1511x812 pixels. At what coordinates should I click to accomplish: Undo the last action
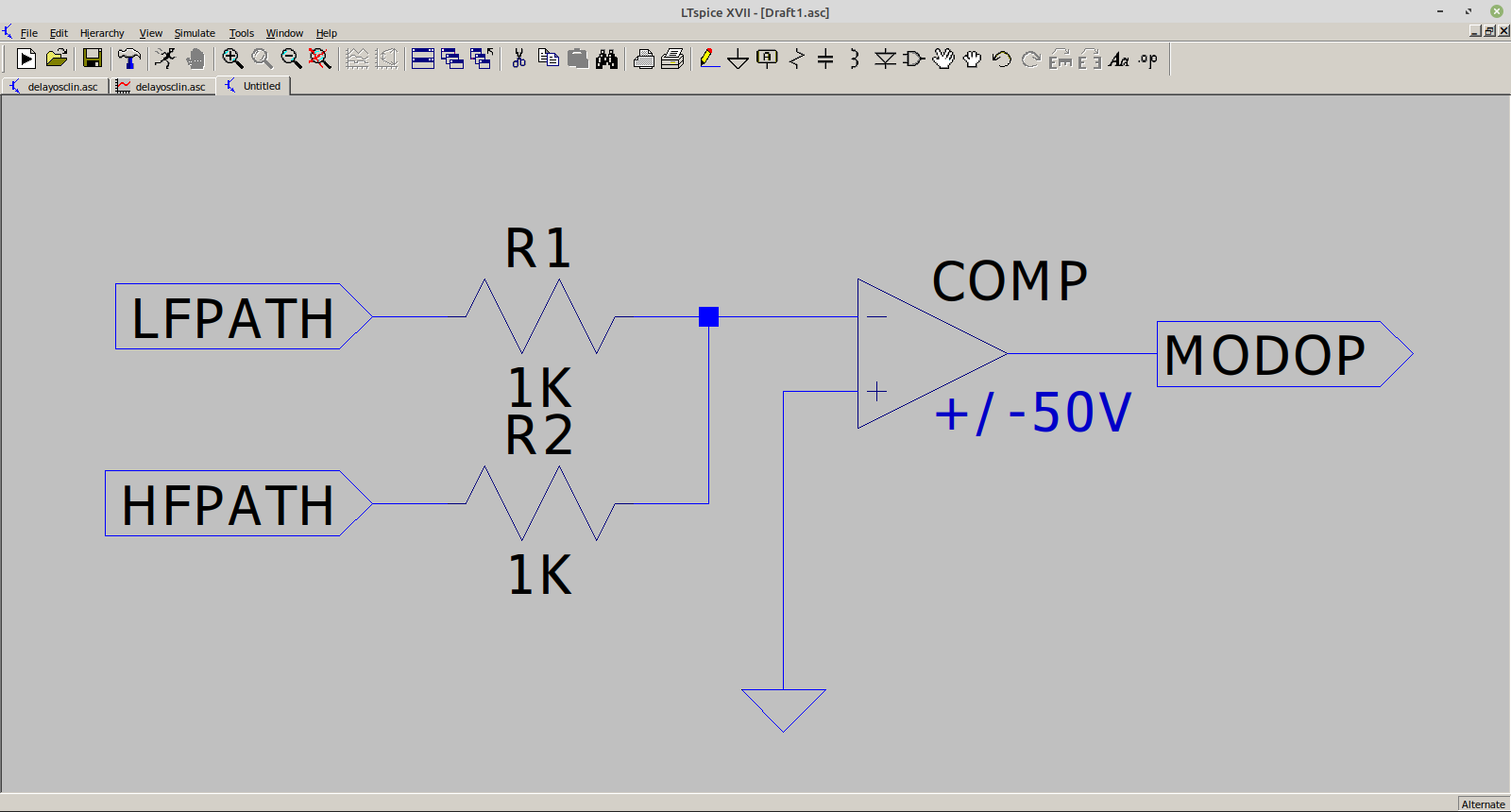coord(1002,59)
